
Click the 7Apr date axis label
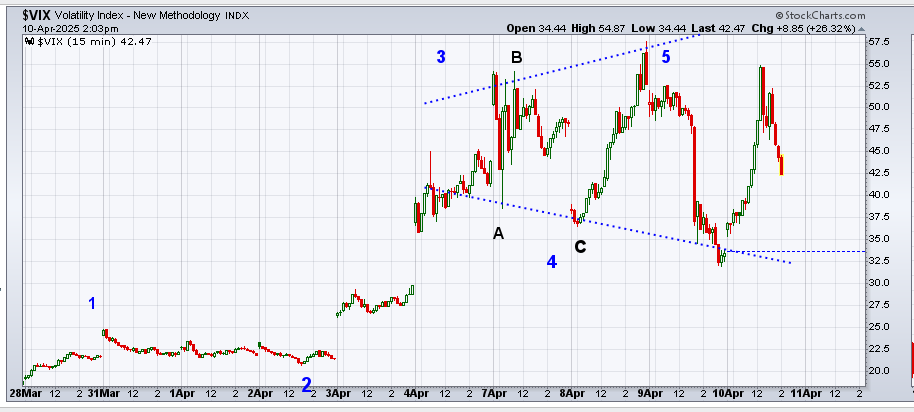(494, 394)
